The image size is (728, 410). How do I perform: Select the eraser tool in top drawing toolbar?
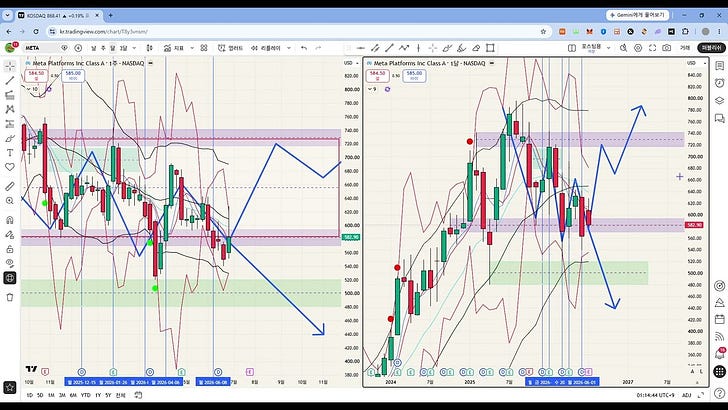(x=476, y=48)
